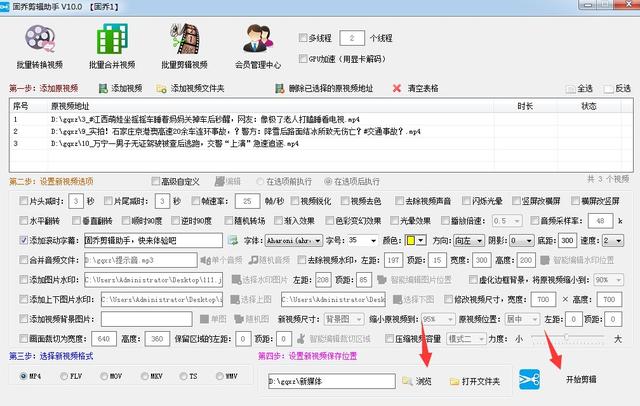
Task: Toggle 片头减时 checkbox
Action: point(23,201)
